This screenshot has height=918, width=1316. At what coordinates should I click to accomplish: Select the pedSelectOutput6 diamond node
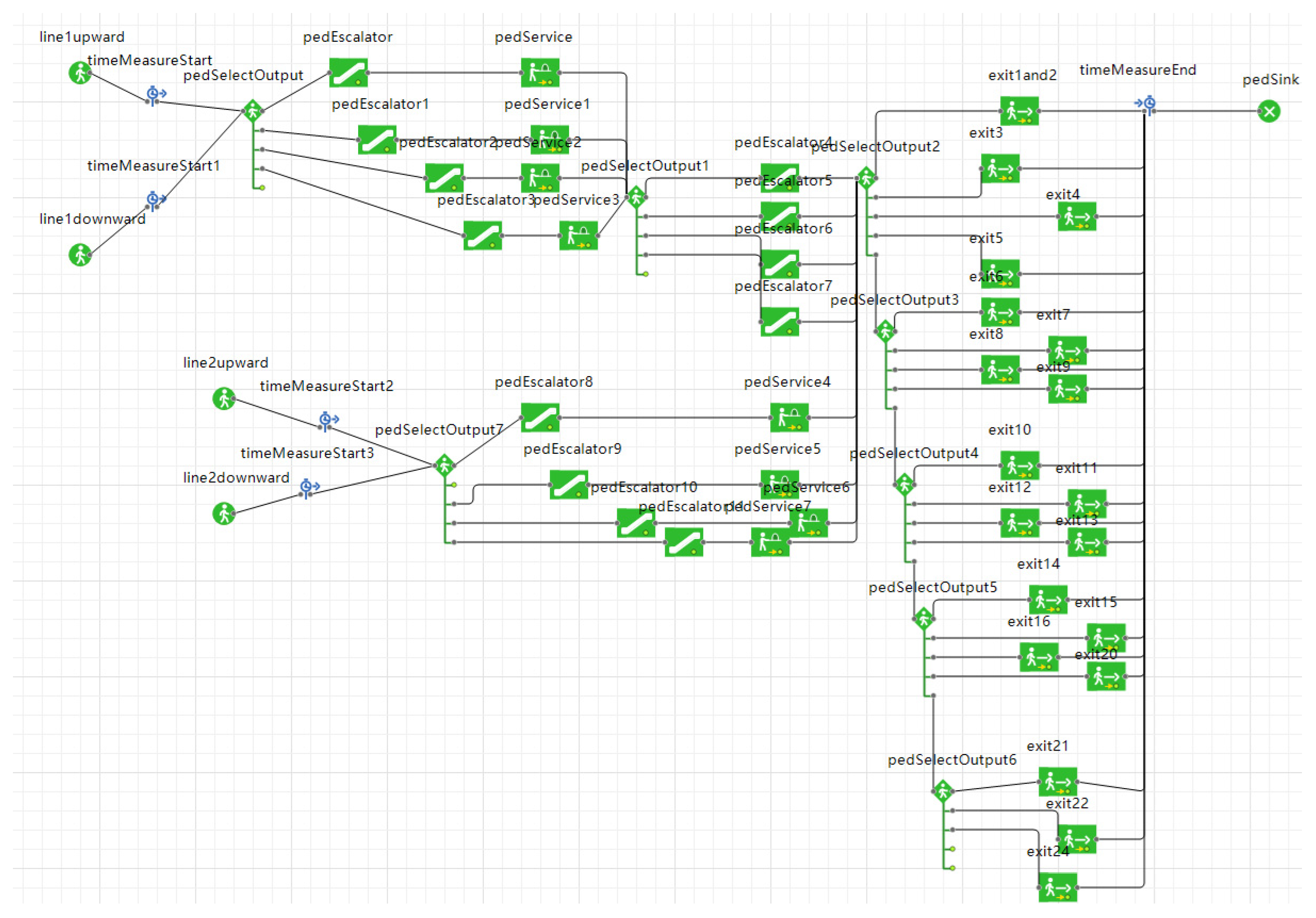click(943, 791)
